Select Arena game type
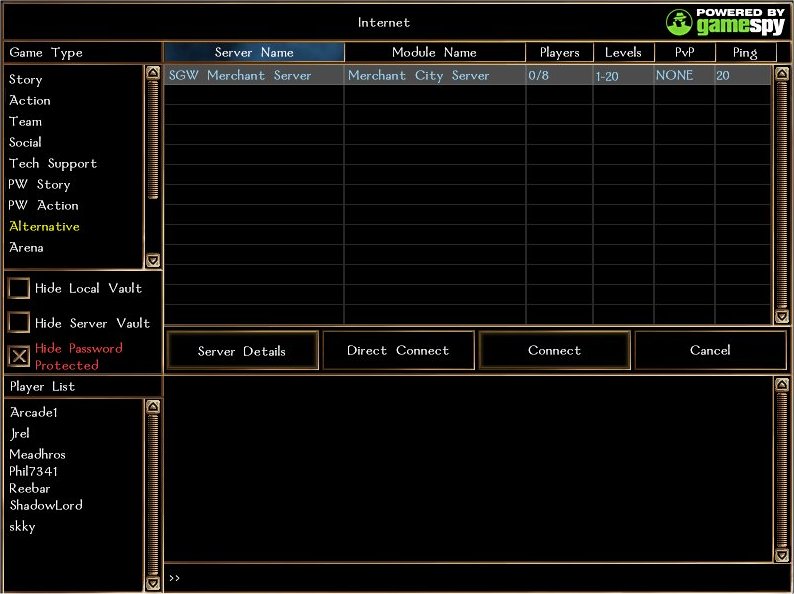Screen dimensions: 794x594 point(26,248)
